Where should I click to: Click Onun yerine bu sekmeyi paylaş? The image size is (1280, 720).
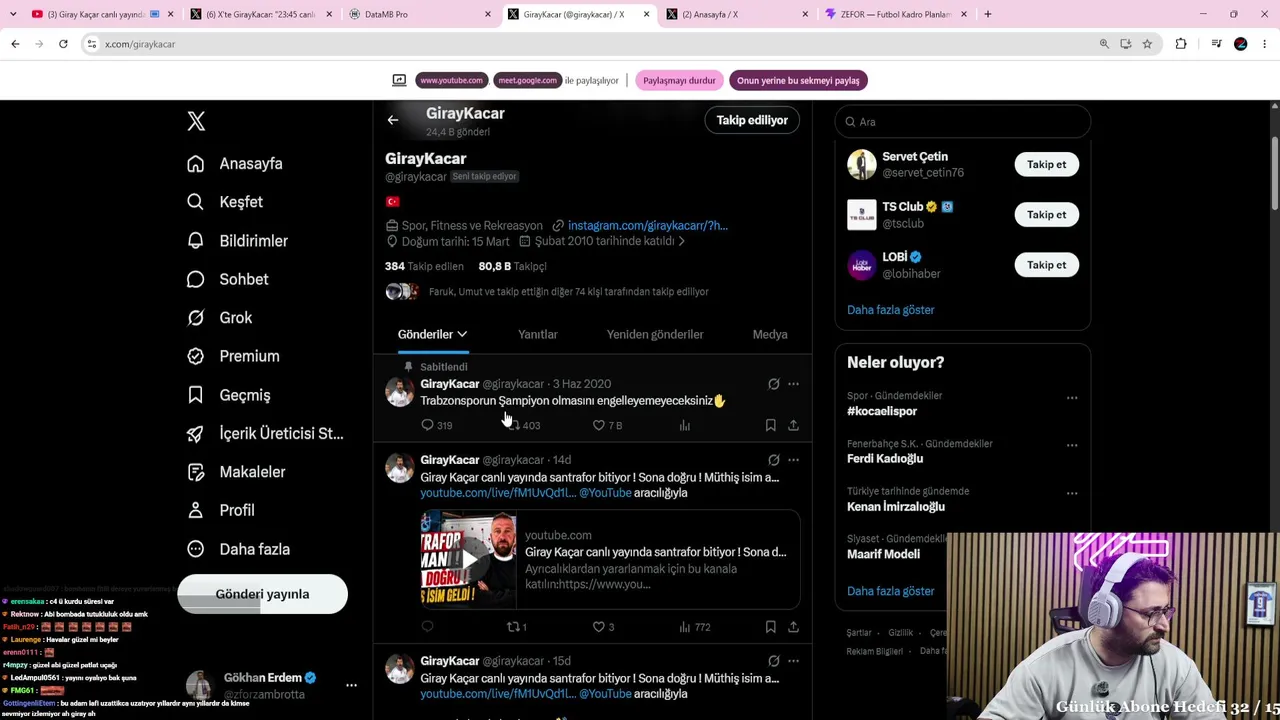click(798, 80)
